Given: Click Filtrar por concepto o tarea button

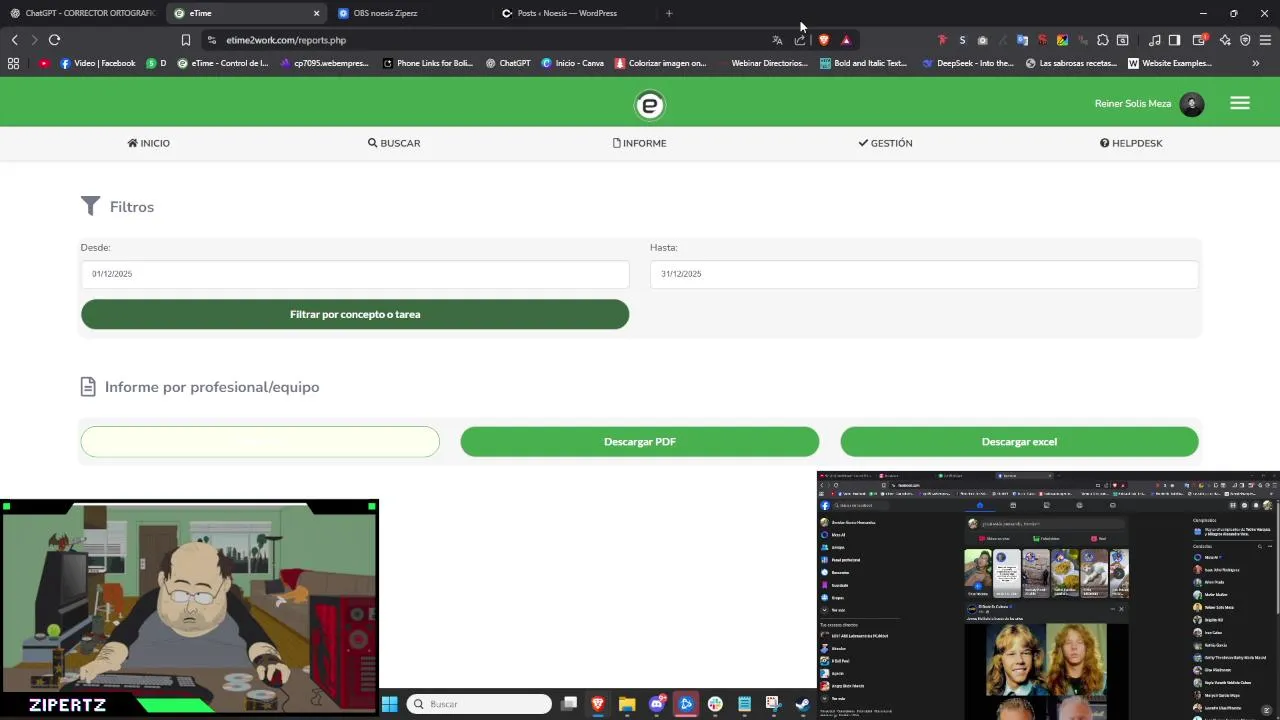Looking at the screenshot, I should coord(355,314).
